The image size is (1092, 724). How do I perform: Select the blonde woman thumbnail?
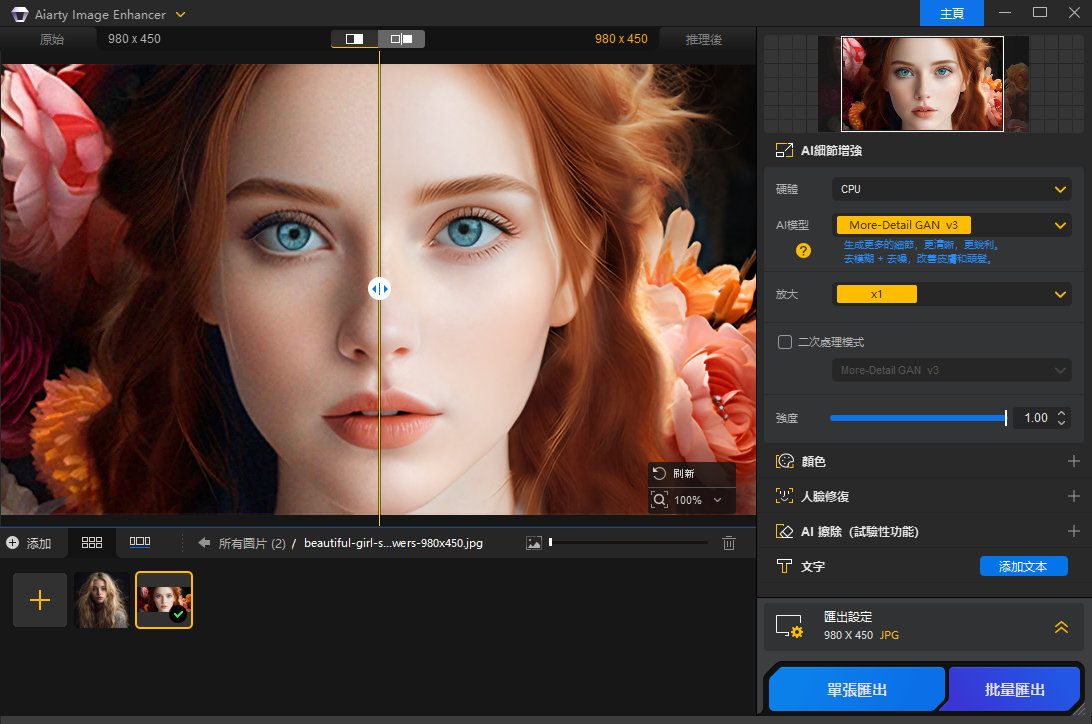(102, 600)
